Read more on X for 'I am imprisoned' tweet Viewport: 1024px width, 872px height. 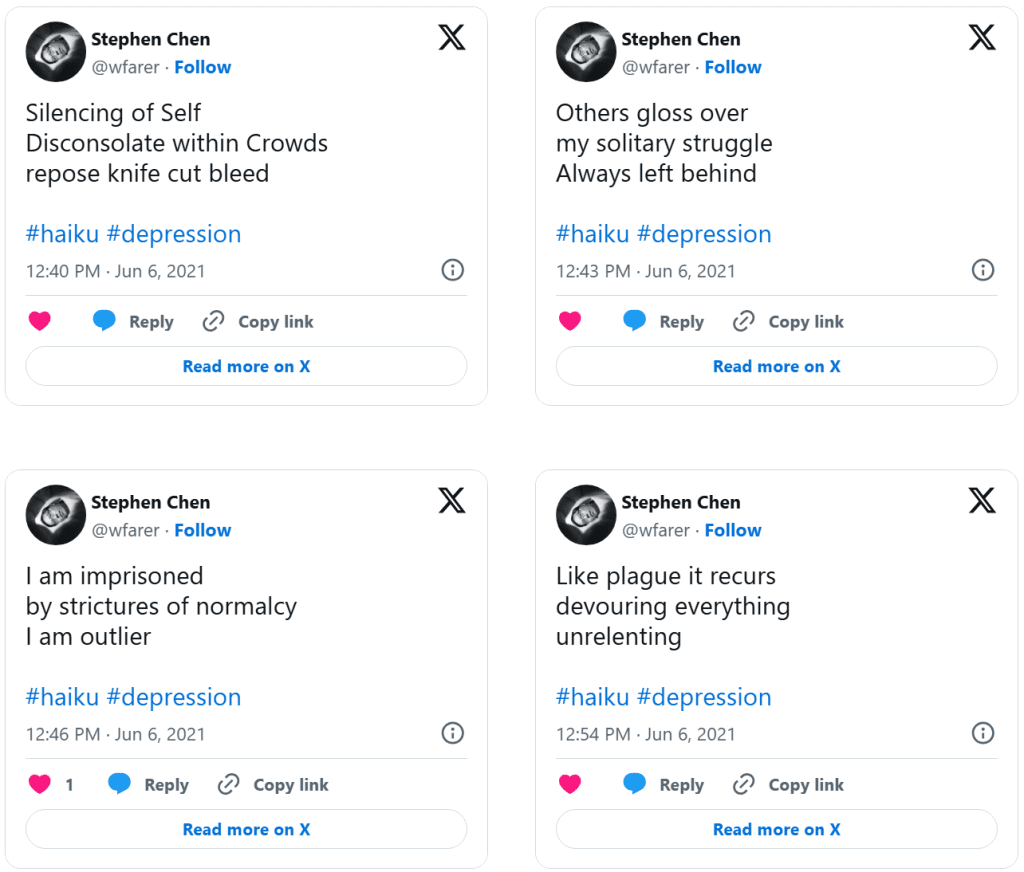pyautogui.click(x=246, y=829)
